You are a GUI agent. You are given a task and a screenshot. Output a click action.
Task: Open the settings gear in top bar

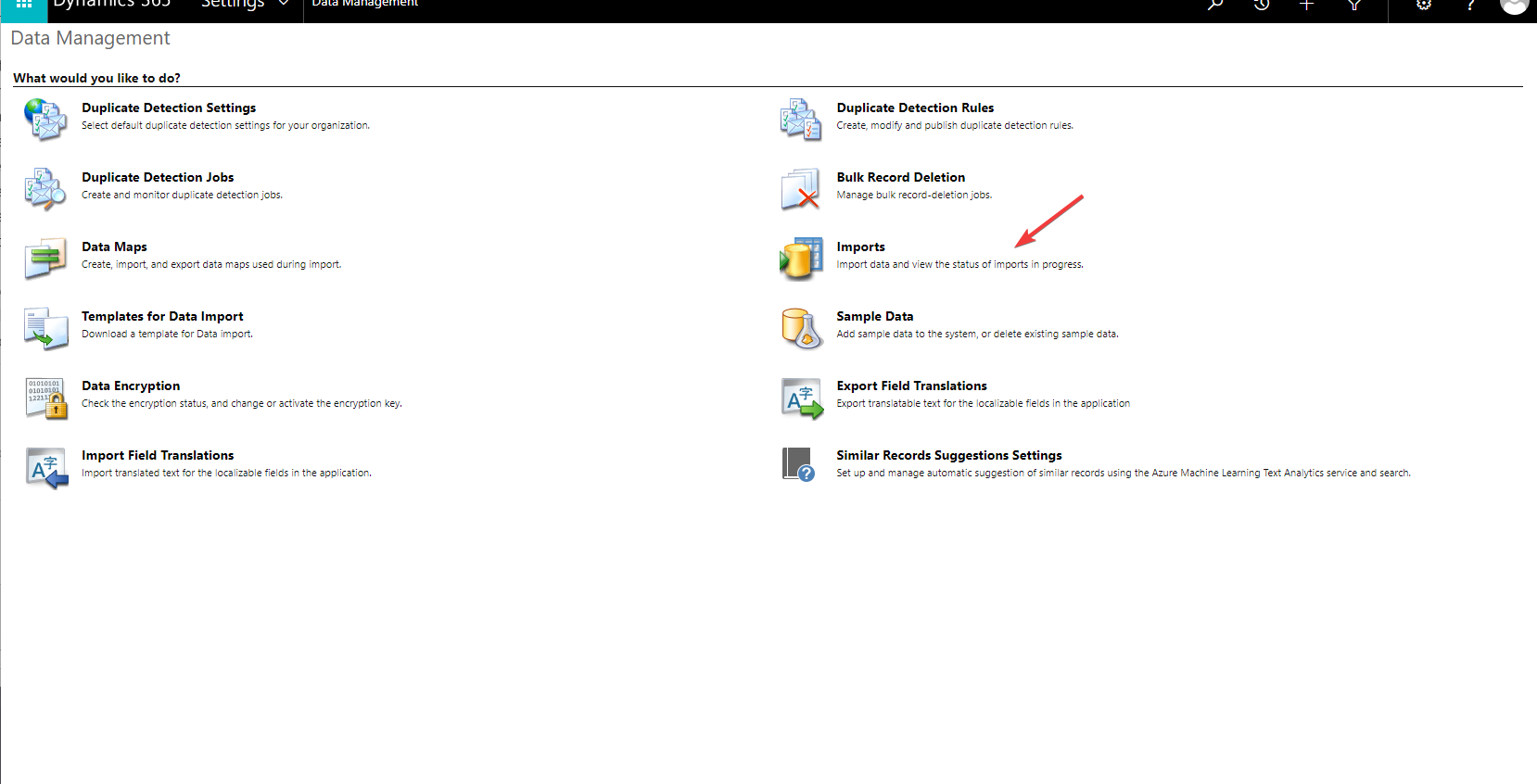(1424, 6)
